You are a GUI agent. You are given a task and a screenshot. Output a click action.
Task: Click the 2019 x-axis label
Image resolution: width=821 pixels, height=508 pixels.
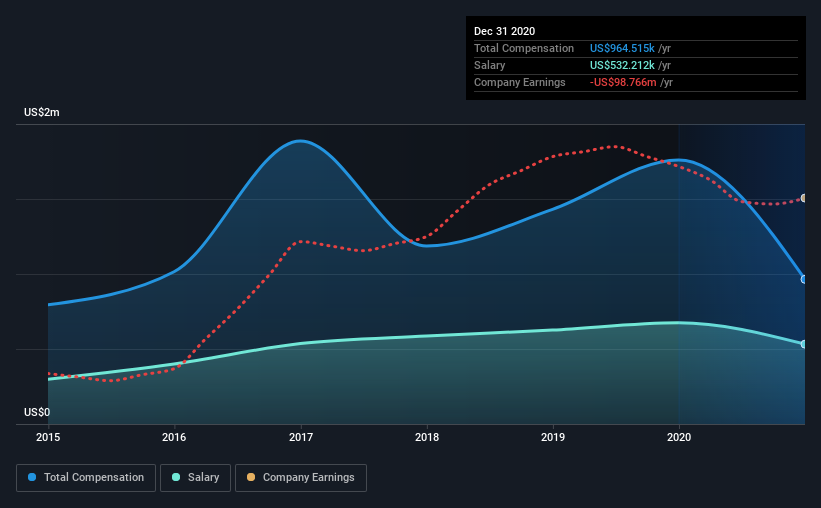click(x=553, y=437)
